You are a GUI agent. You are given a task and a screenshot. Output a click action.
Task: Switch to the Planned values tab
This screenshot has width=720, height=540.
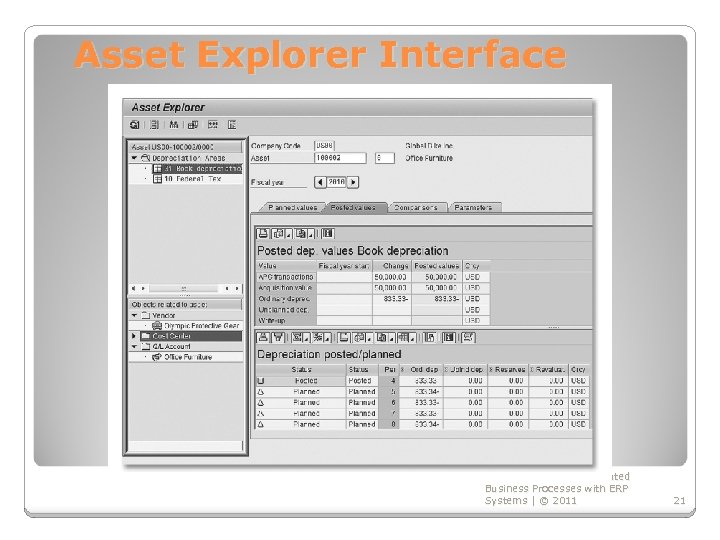tap(292, 208)
